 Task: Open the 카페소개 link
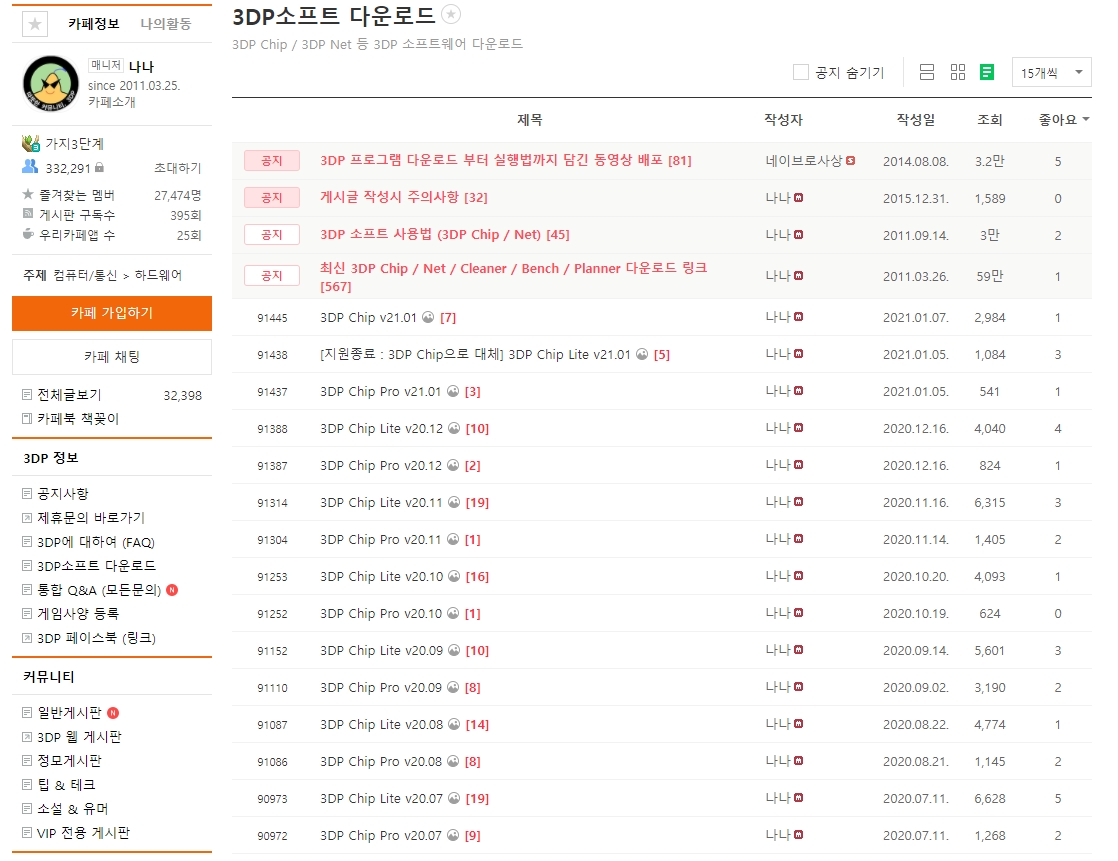tap(112, 102)
